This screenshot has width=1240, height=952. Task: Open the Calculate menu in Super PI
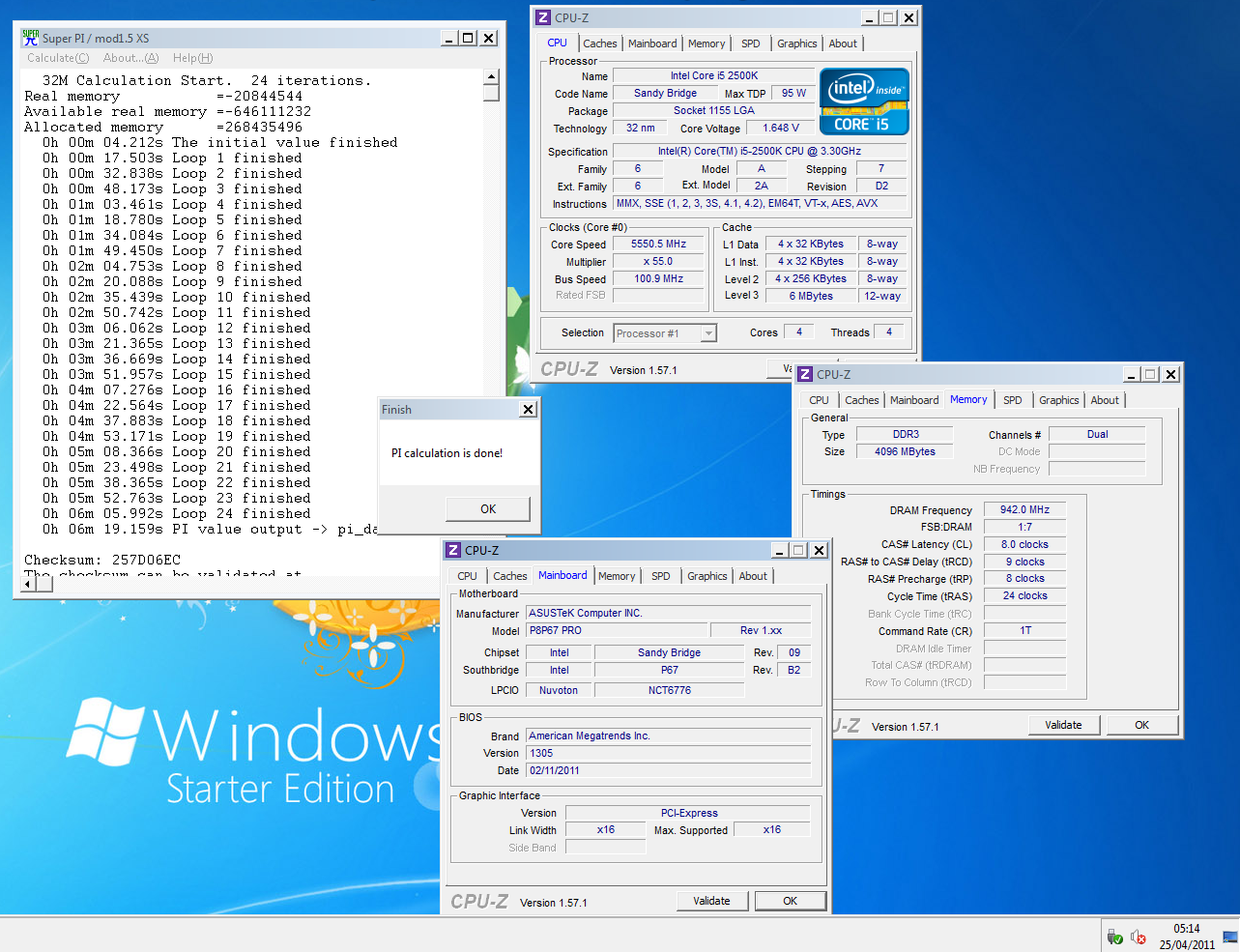(58, 58)
